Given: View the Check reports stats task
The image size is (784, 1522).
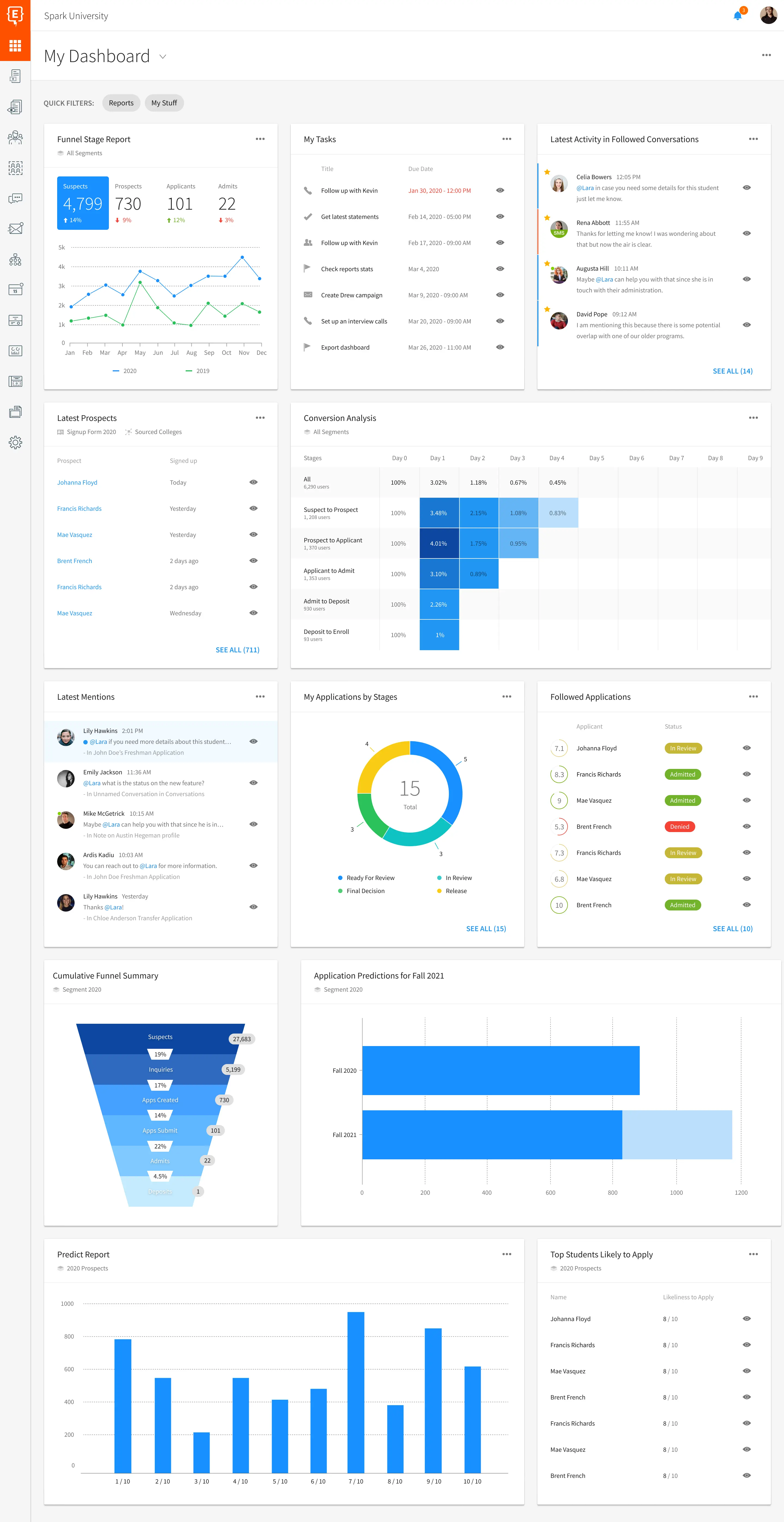Looking at the screenshot, I should point(500,269).
